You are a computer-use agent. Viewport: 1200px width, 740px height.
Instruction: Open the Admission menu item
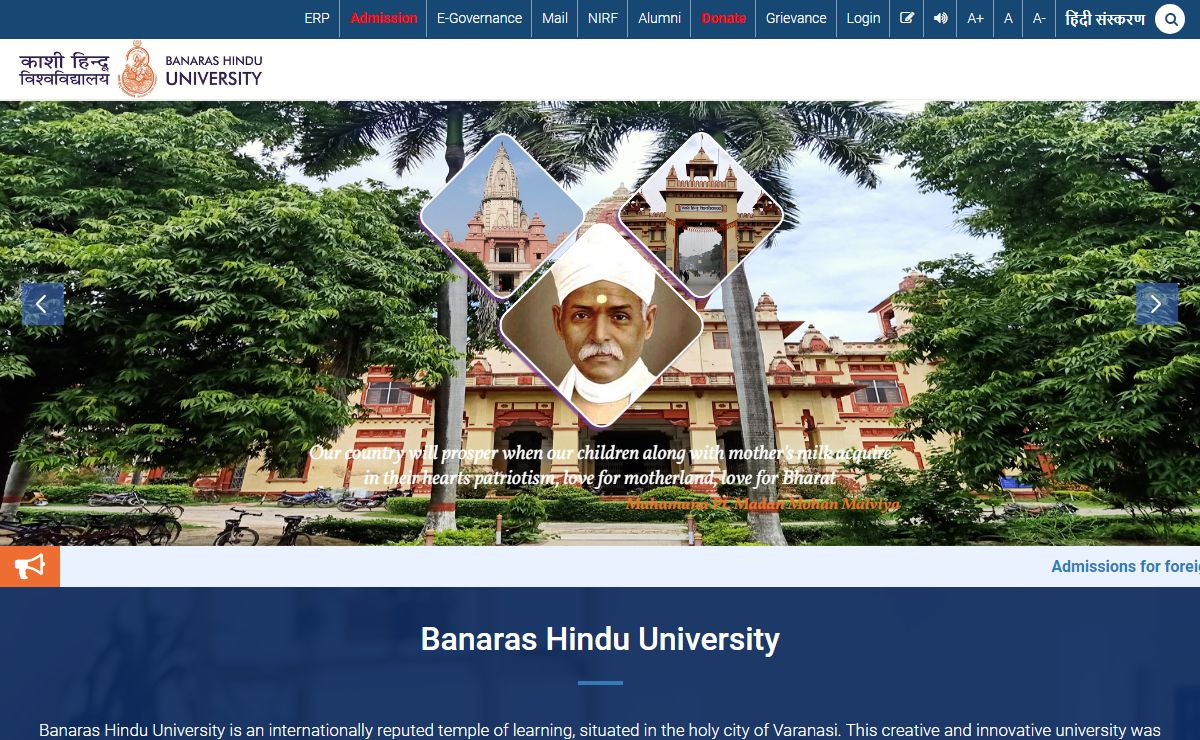click(383, 18)
